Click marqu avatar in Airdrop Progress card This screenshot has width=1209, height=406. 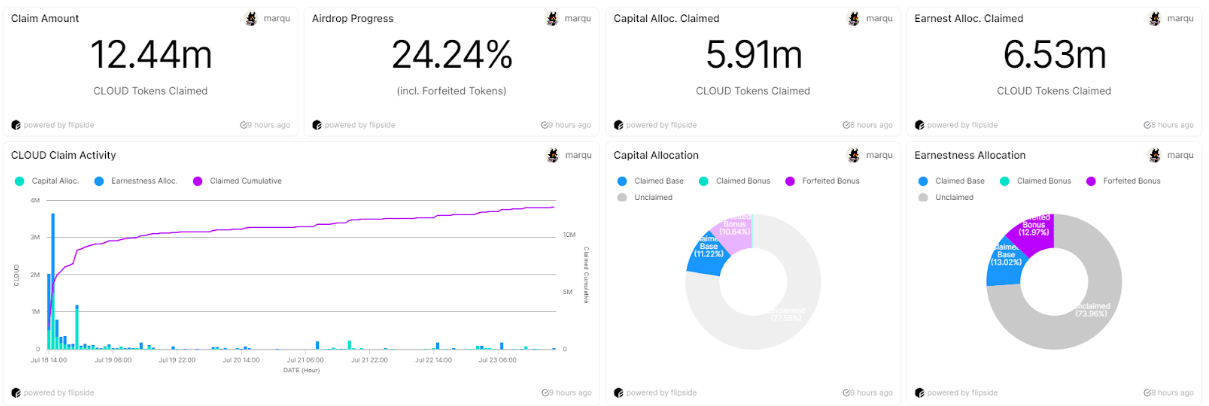pyautogui.click(x=552, y=18)
